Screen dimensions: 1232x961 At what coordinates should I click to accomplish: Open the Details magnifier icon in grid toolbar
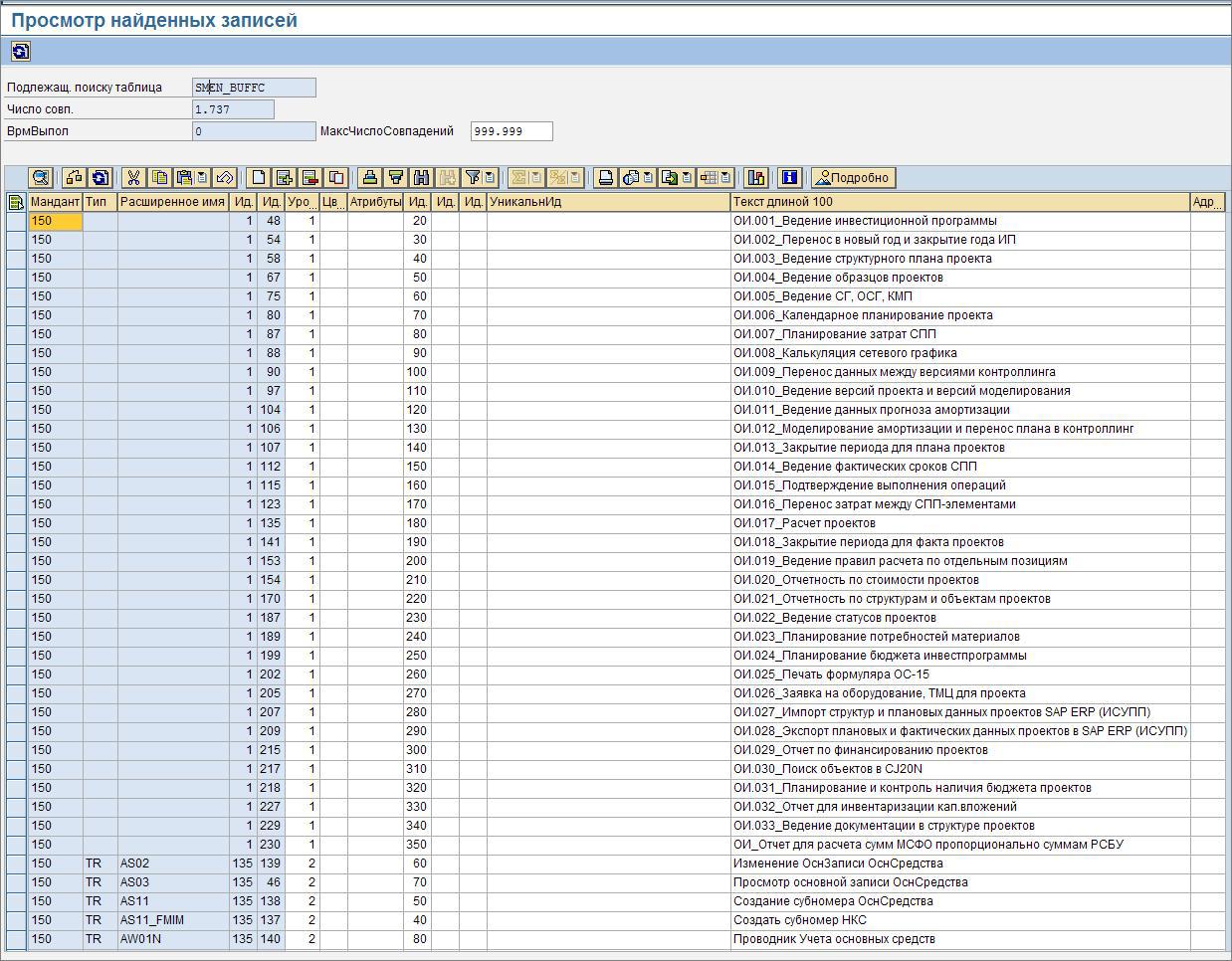[x=41, y=178]
